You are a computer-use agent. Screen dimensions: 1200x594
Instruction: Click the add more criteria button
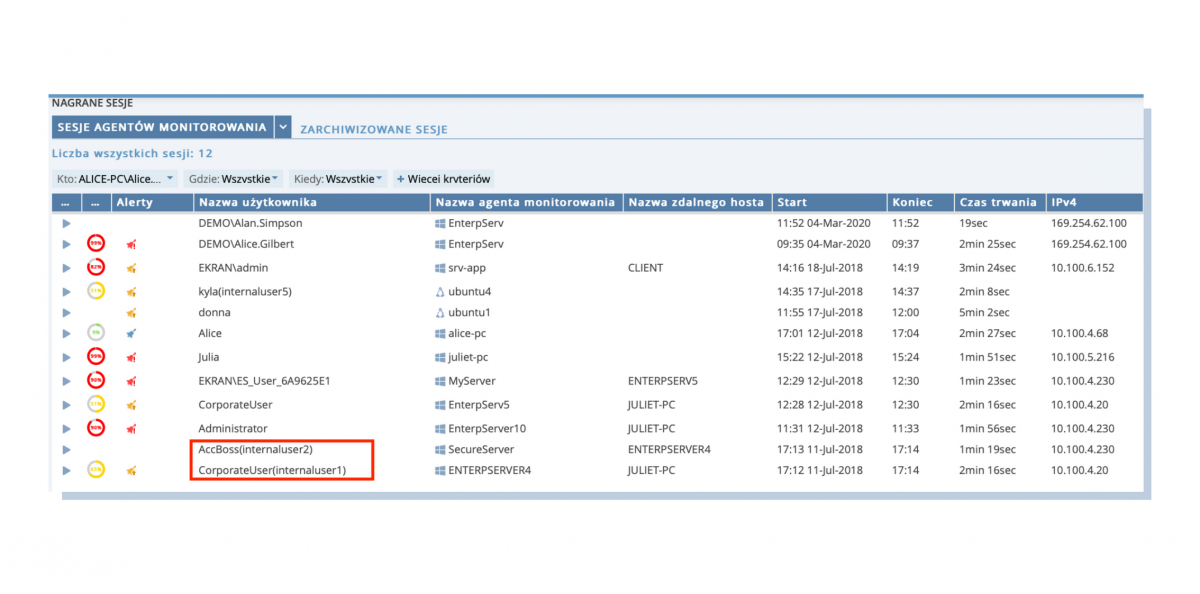(x=443, y=179)
